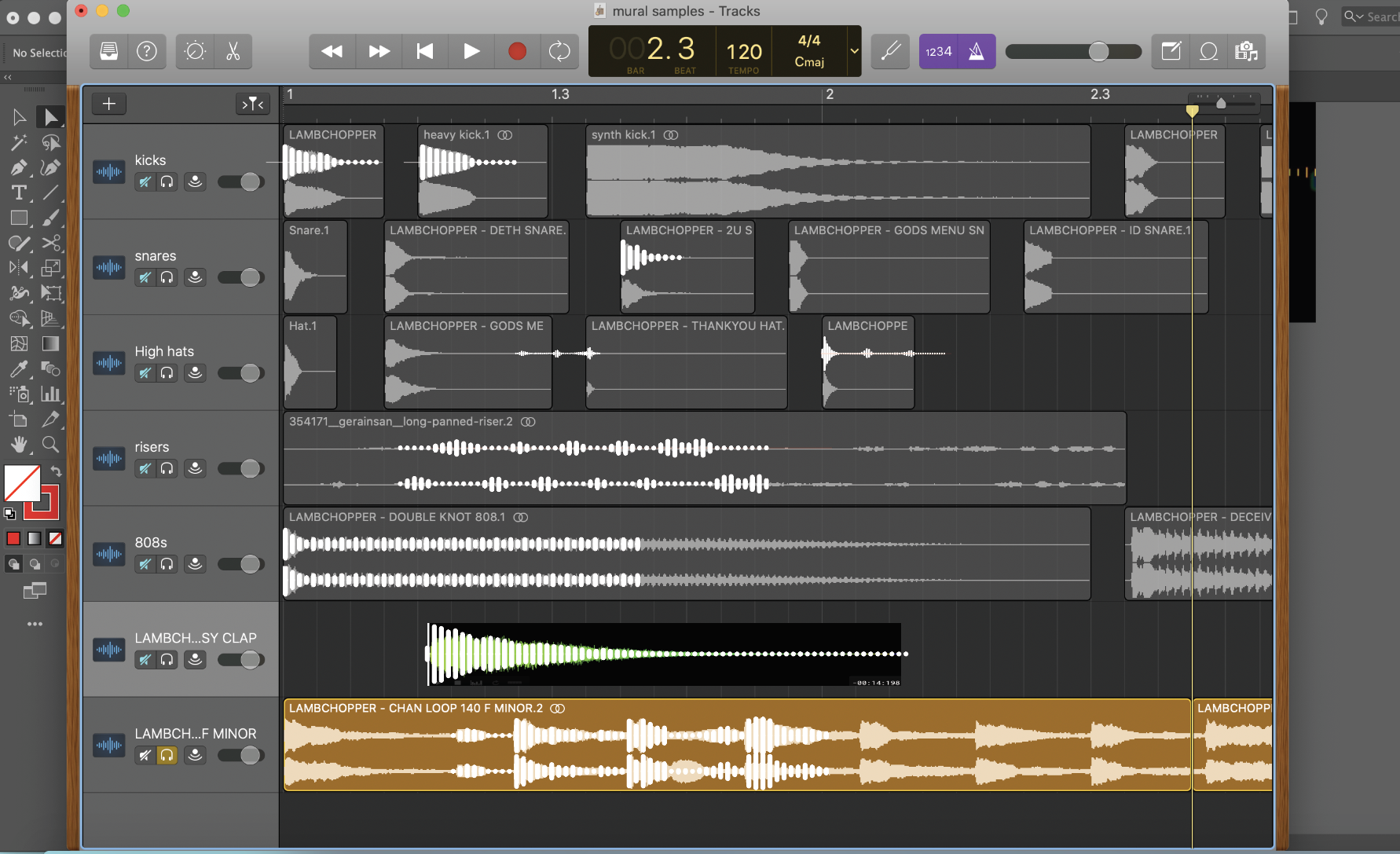
Task: Mute the kicks track
Action: pos(145,182)
